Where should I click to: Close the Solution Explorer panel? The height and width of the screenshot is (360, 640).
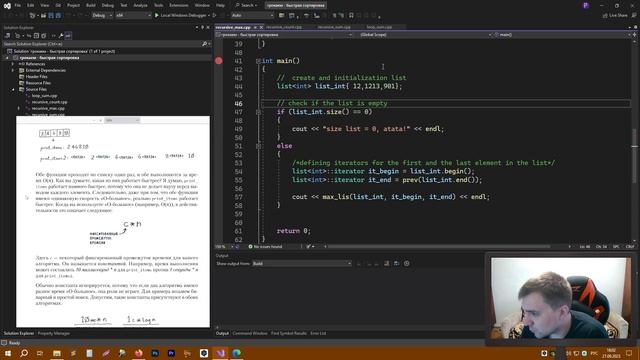[x=208, y=27]
